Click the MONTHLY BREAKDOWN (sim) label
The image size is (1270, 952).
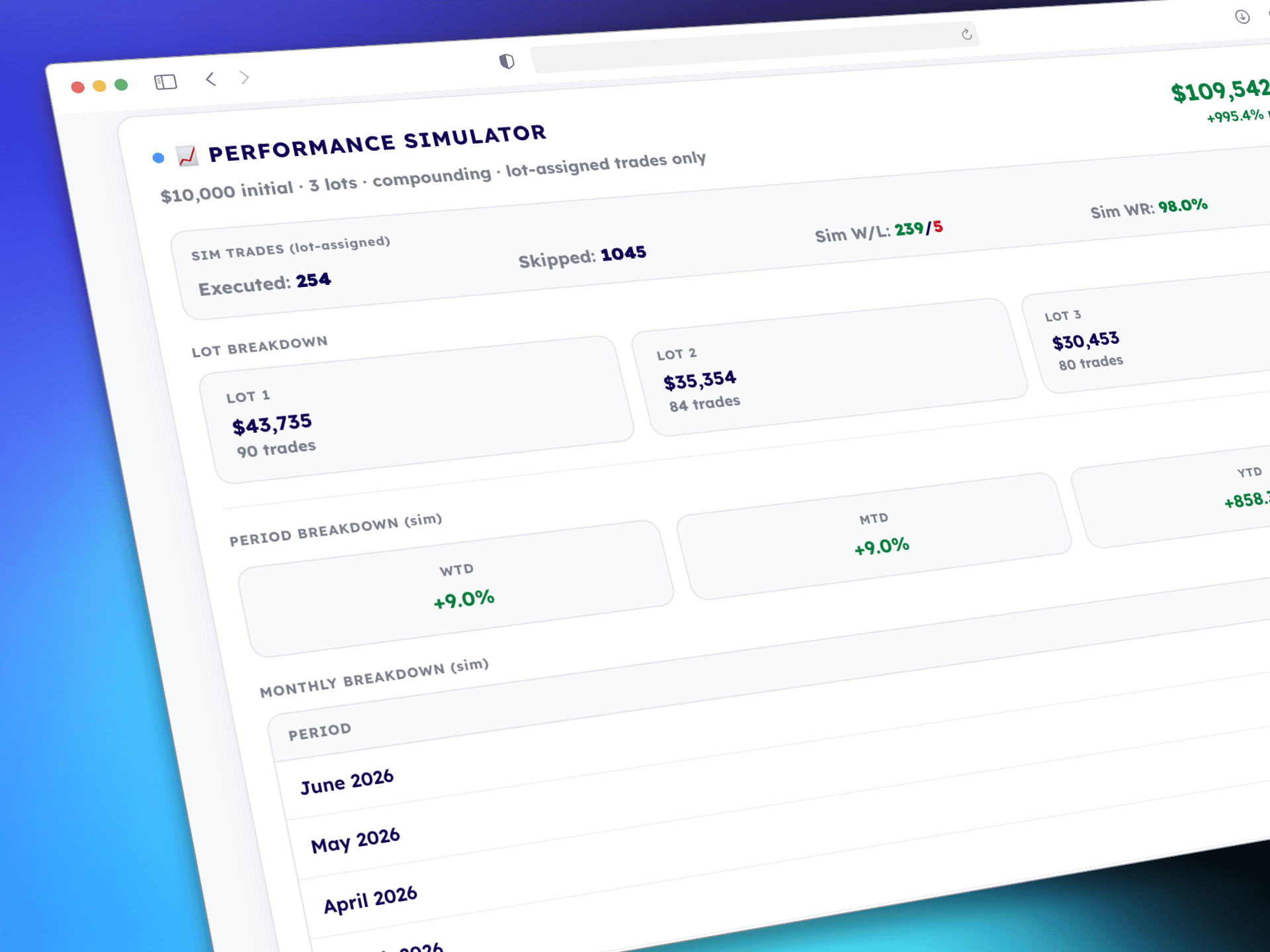(x=374, y=678)
